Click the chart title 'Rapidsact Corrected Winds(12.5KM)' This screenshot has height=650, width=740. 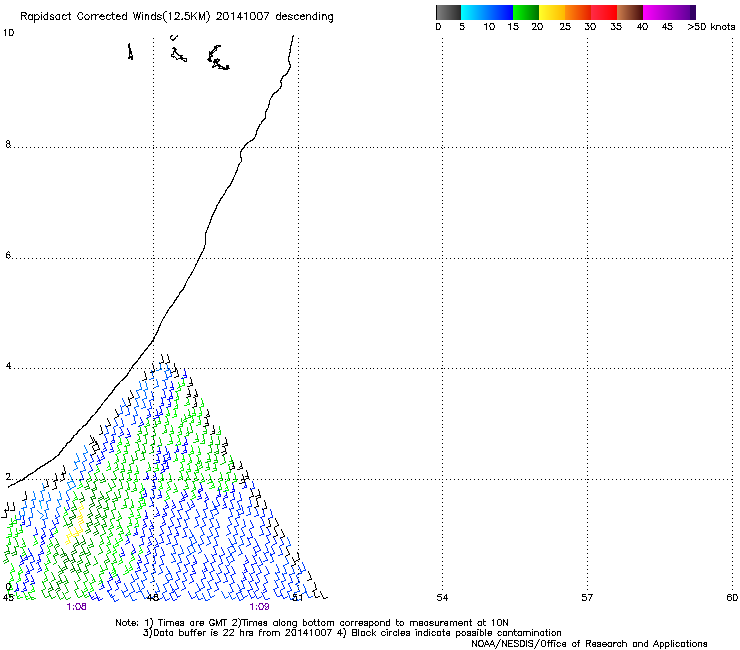115,17
